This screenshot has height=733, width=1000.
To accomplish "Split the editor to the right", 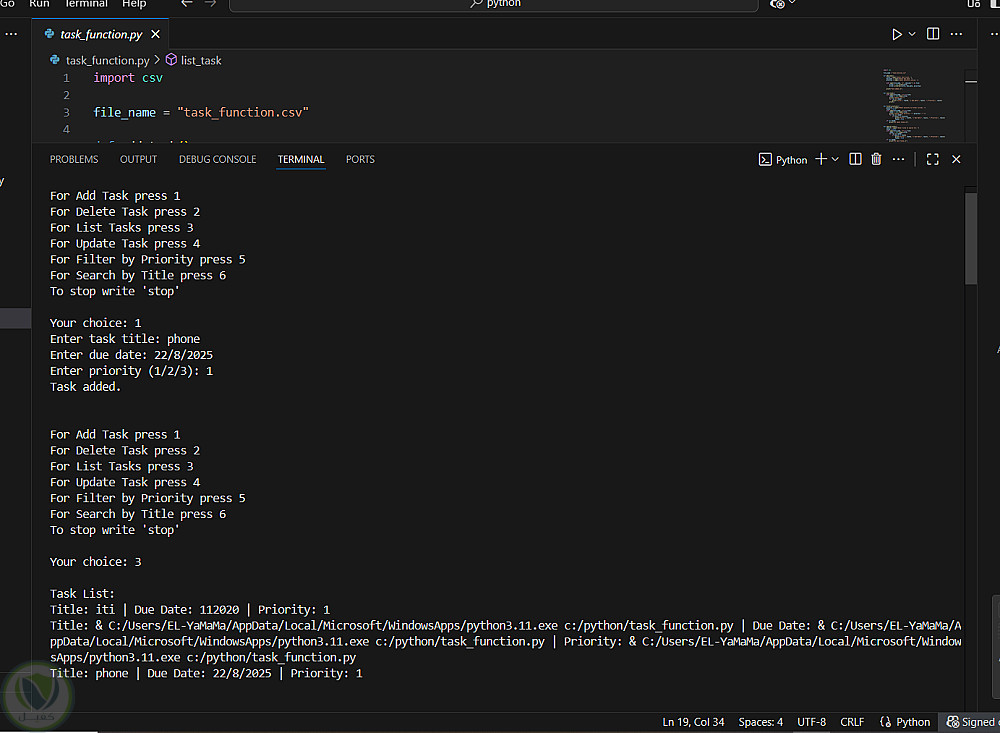I will 933,34.
